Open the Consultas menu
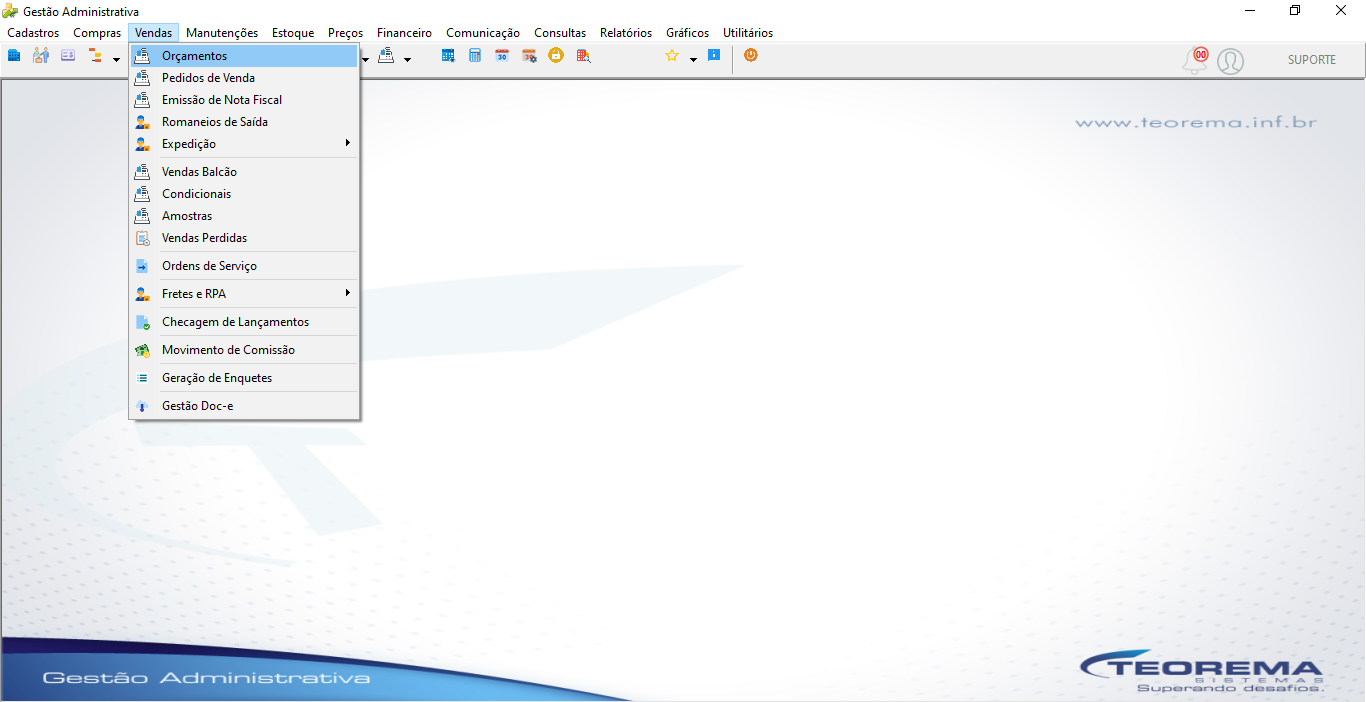 [x=560, y=33]
